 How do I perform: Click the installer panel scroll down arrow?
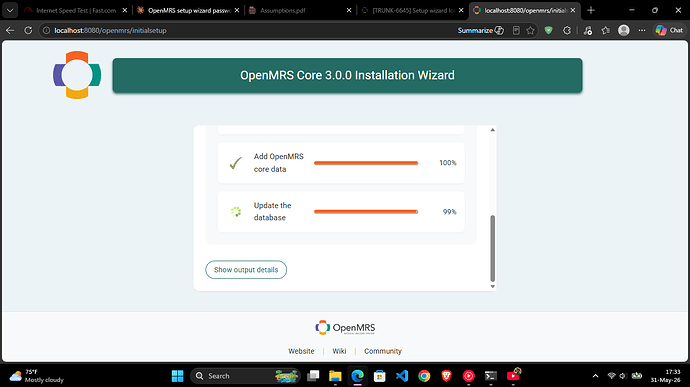[492, 287]
